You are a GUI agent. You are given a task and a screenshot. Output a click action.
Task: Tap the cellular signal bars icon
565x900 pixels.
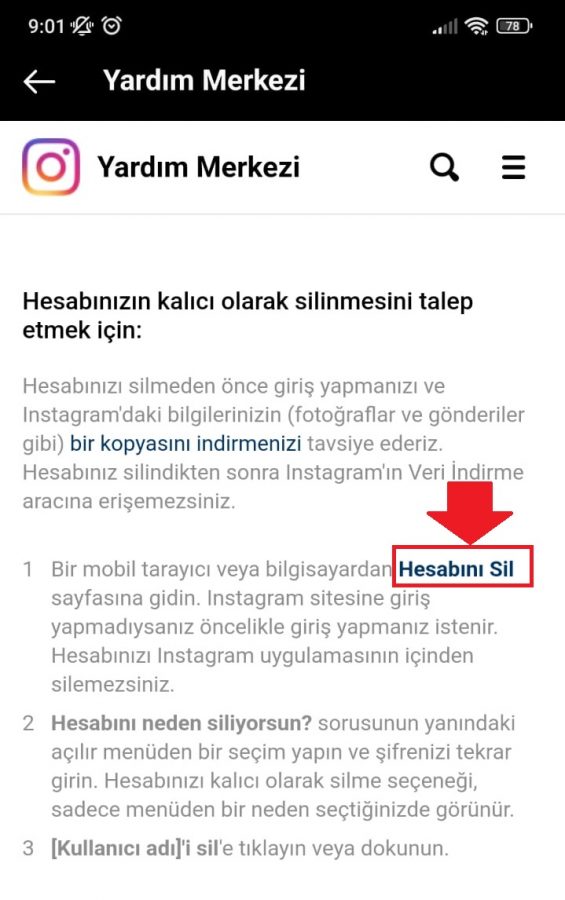[x=445, y=26]
